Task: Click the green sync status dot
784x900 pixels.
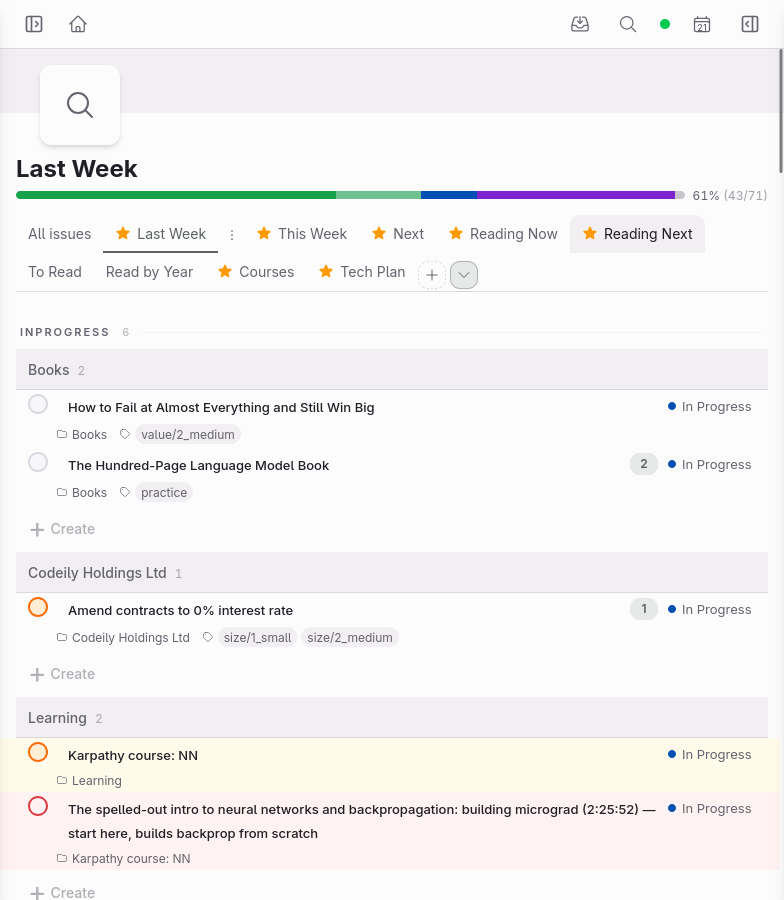Action: point(665,24)
